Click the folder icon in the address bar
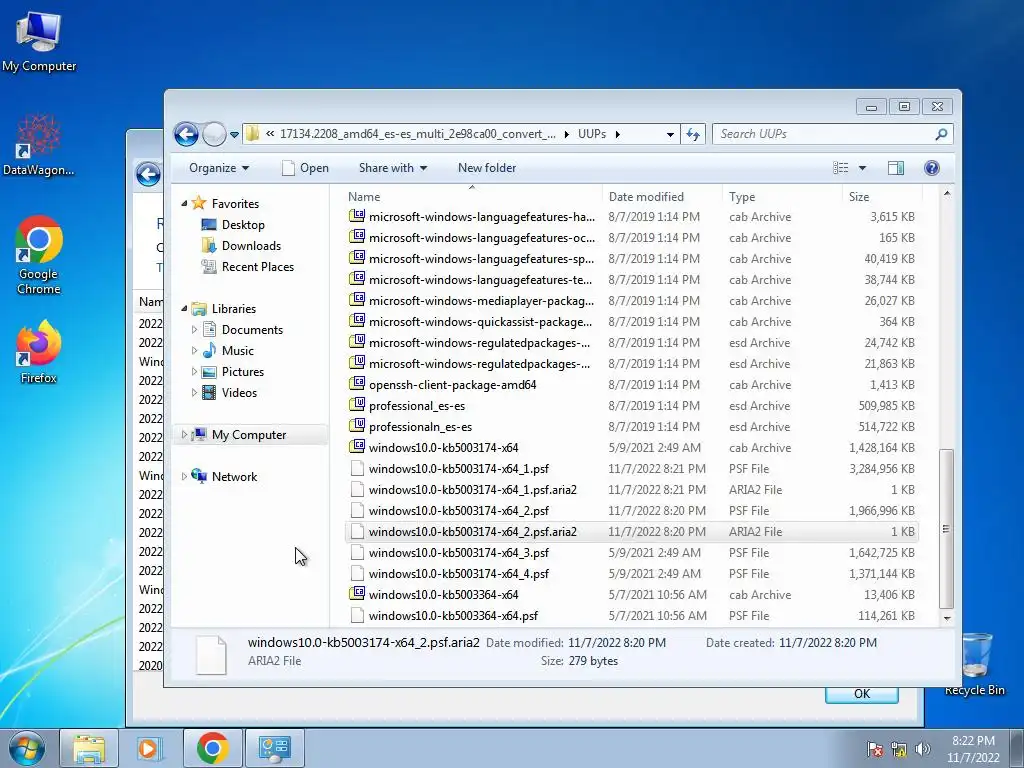 pyautogui.click(x=253, y=134)
